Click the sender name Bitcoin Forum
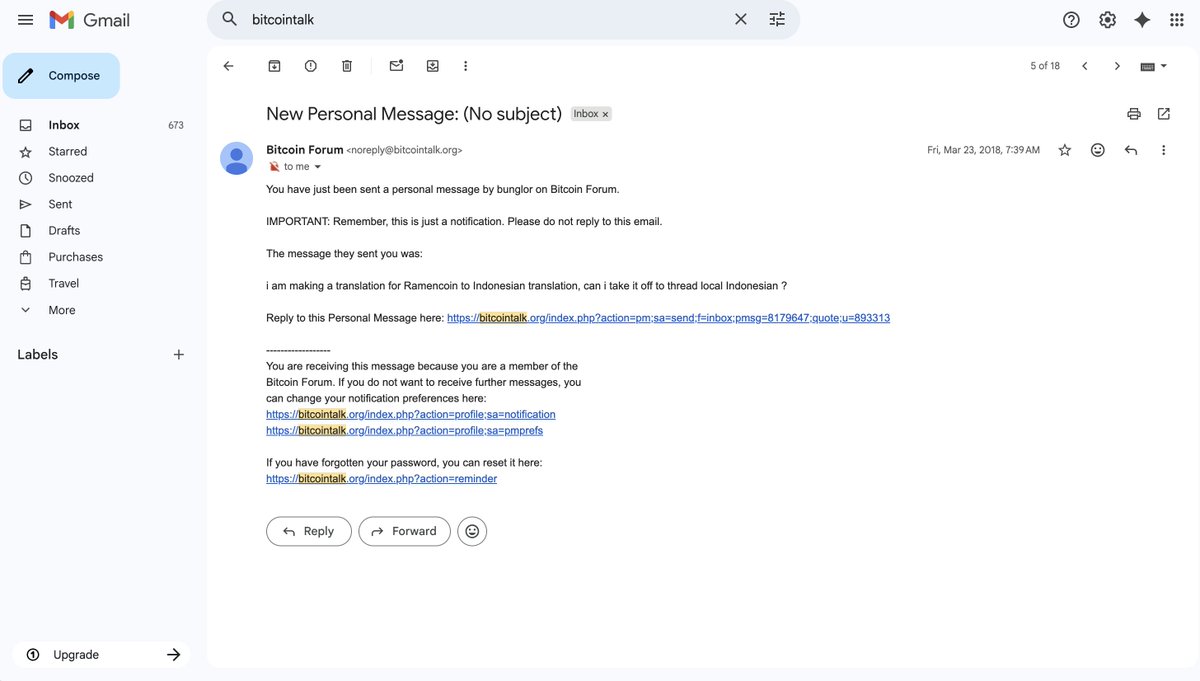 (305, 150)
